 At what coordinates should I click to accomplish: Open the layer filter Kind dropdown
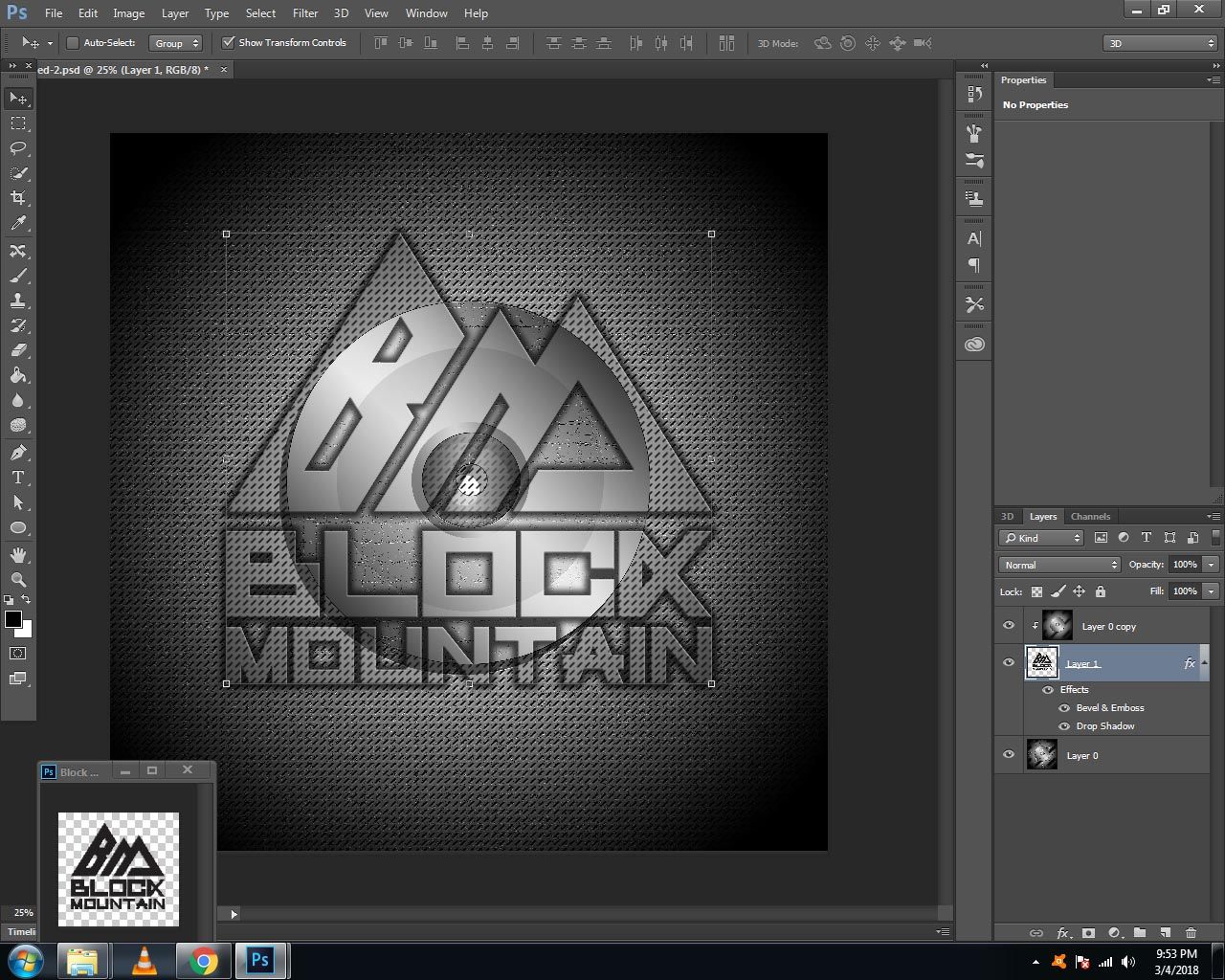1041,538
